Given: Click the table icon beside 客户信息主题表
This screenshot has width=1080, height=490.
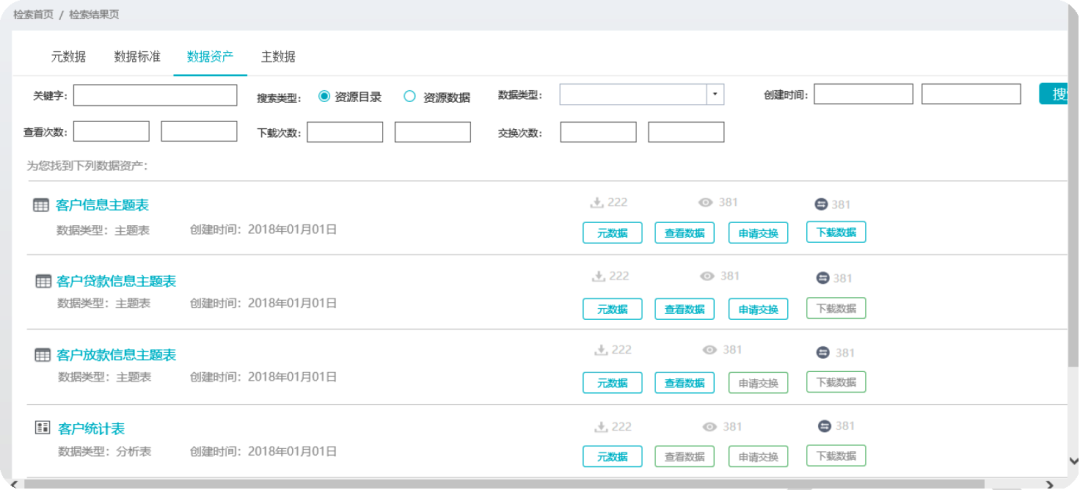Looking at the screenshot, I should (x=41, y=205).
